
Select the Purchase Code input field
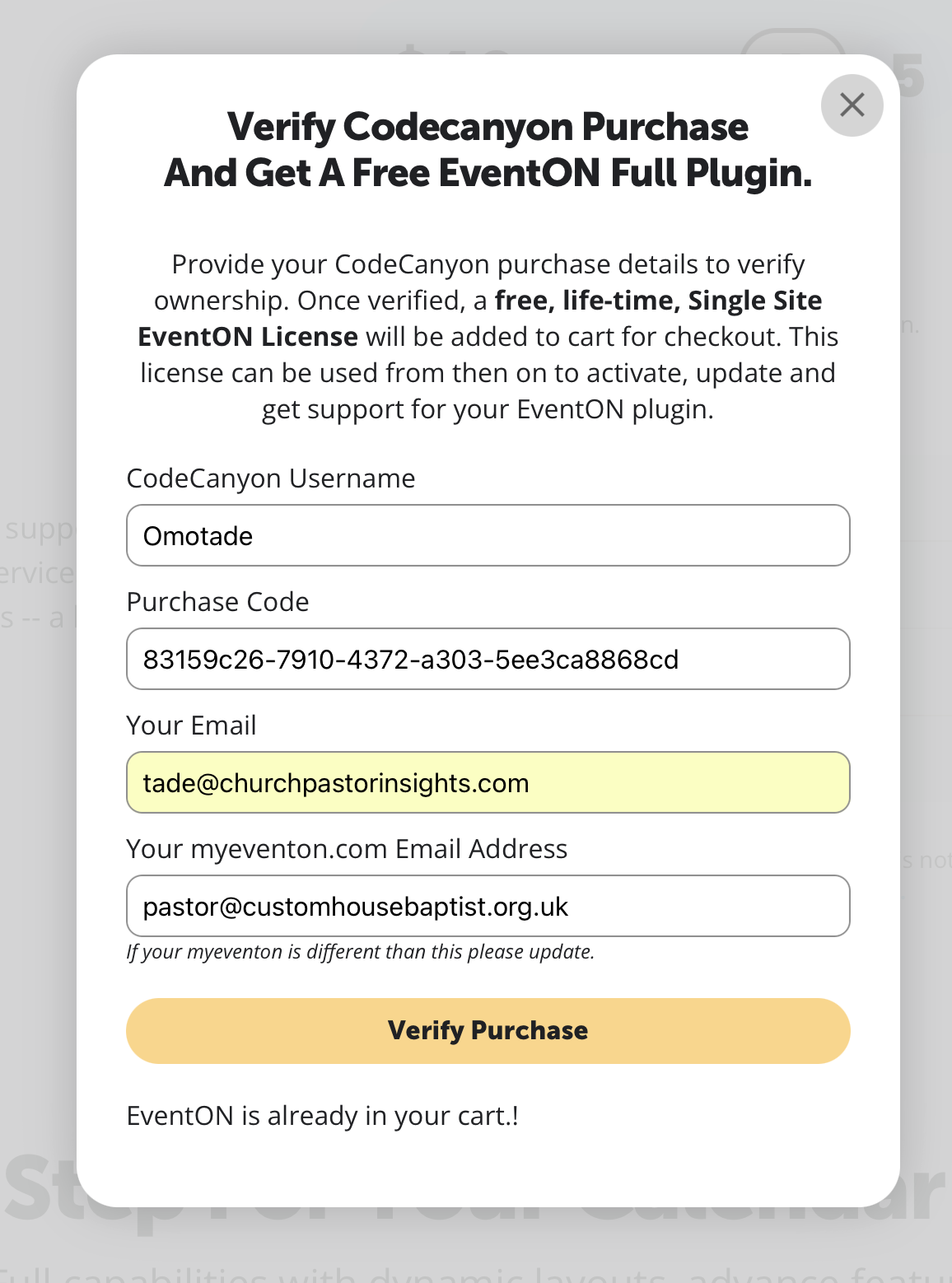tap(488, 659)
